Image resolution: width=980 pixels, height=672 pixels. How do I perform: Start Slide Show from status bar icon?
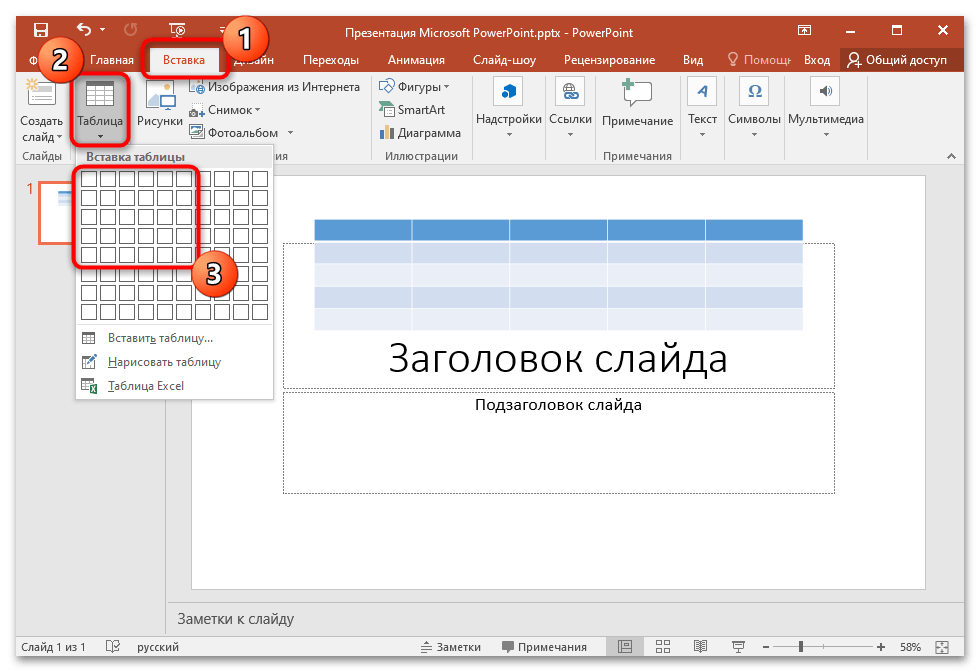(x=738, y=647)
